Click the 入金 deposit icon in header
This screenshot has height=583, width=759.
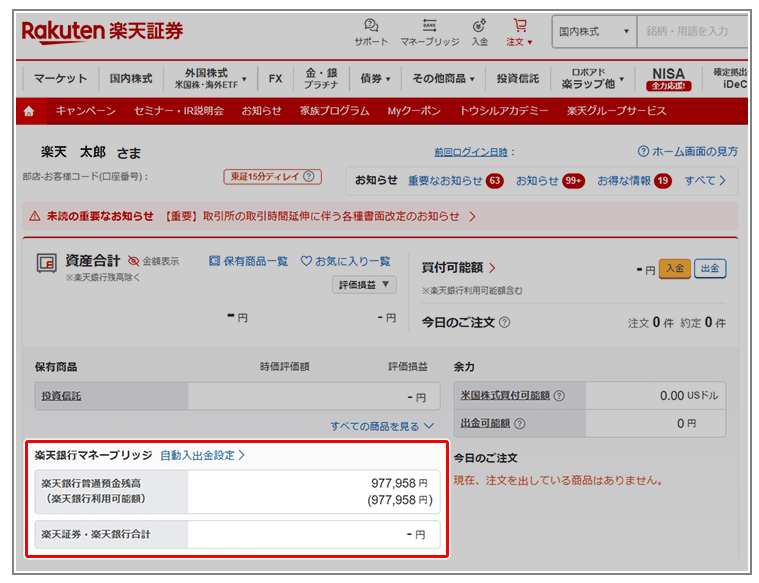(480, 32)
